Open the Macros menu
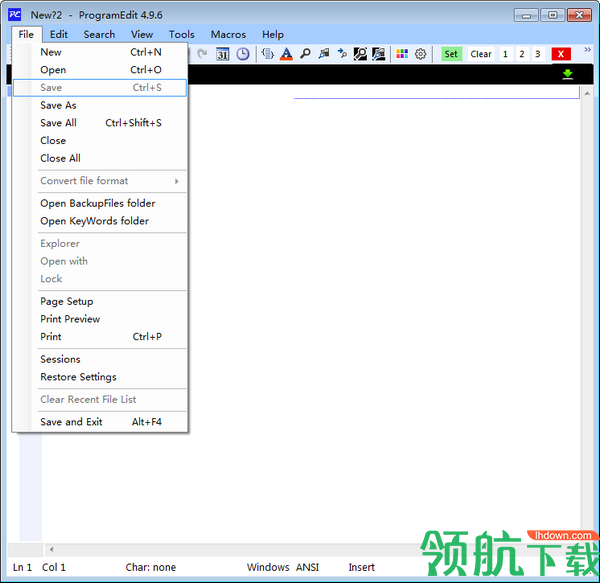The width and height of the screenshot is (600, 583). pyautogui.click(x=228, y=34)
